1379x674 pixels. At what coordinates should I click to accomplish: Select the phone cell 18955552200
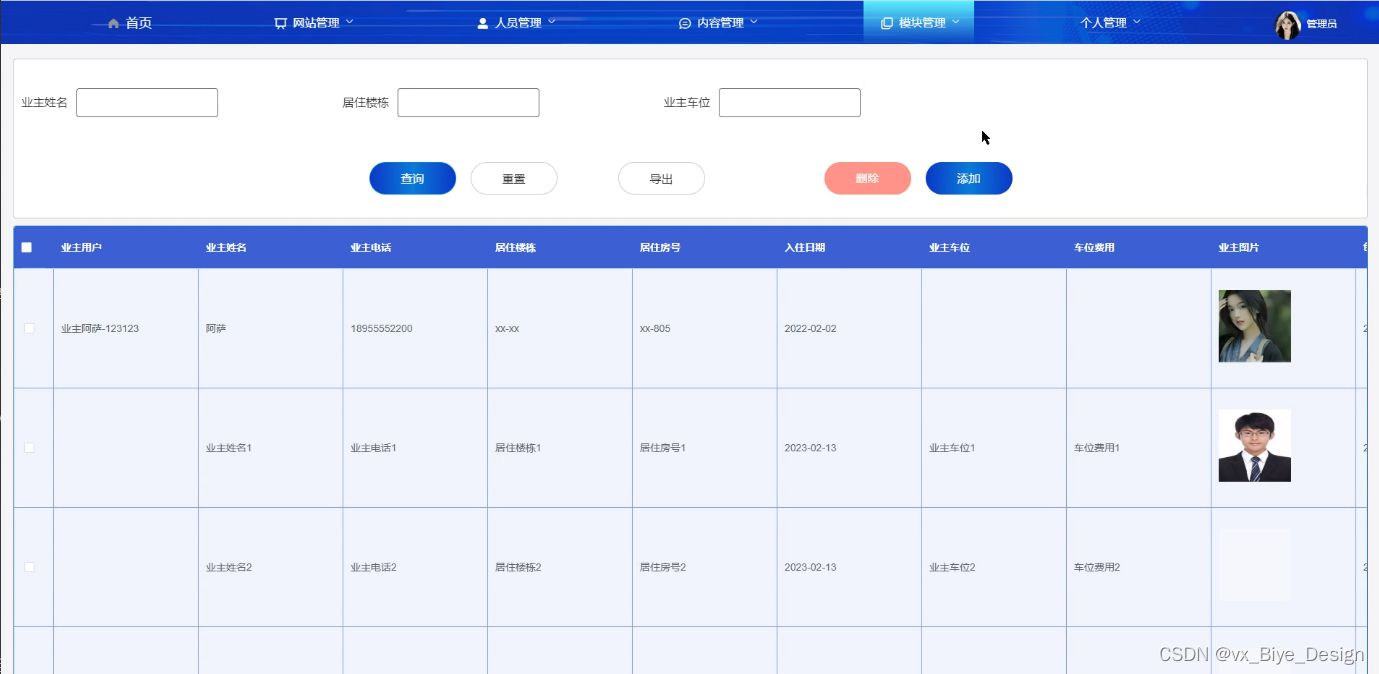click(x=381, y=328)
